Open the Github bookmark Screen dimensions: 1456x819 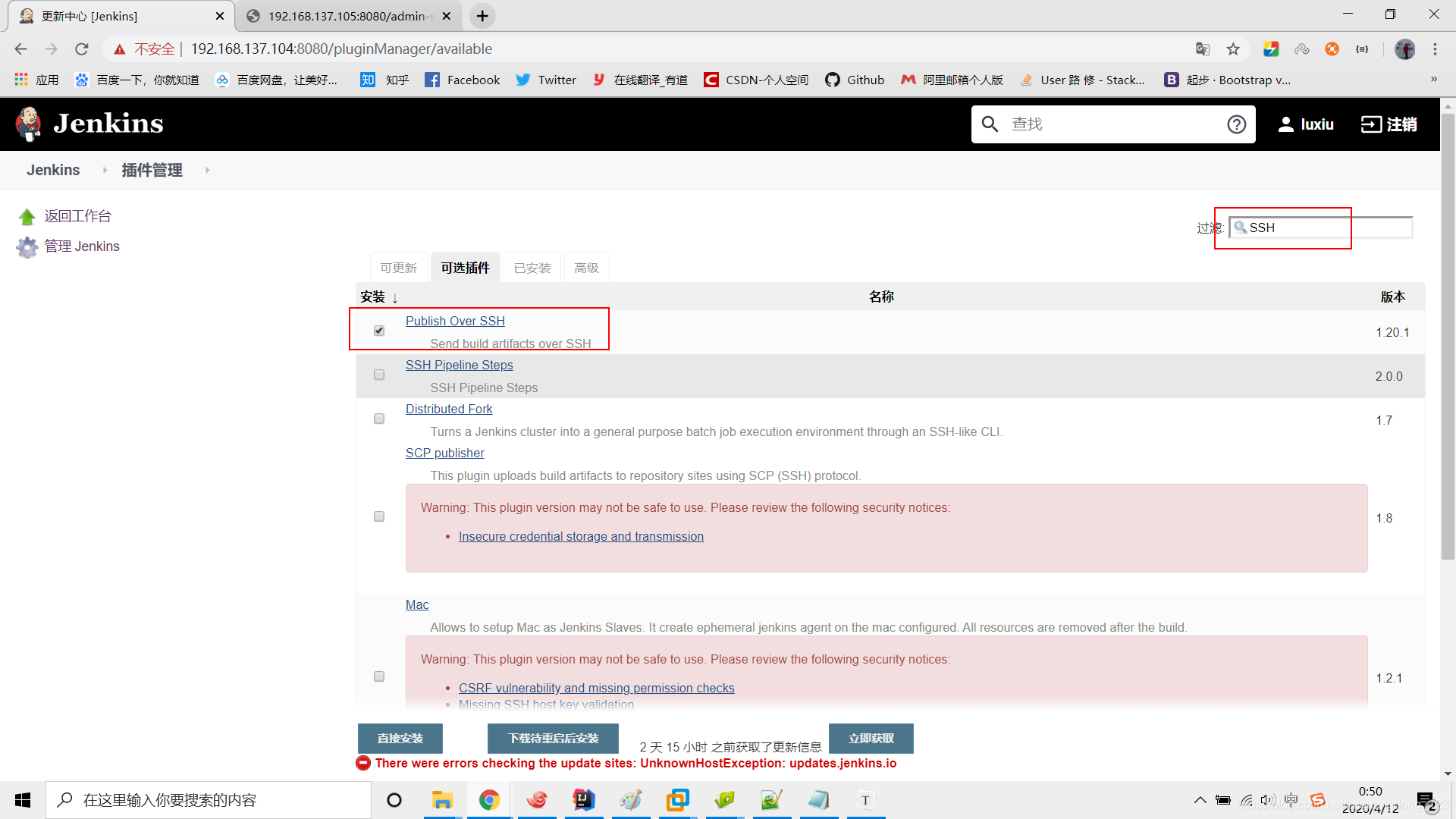pos(855,80)
